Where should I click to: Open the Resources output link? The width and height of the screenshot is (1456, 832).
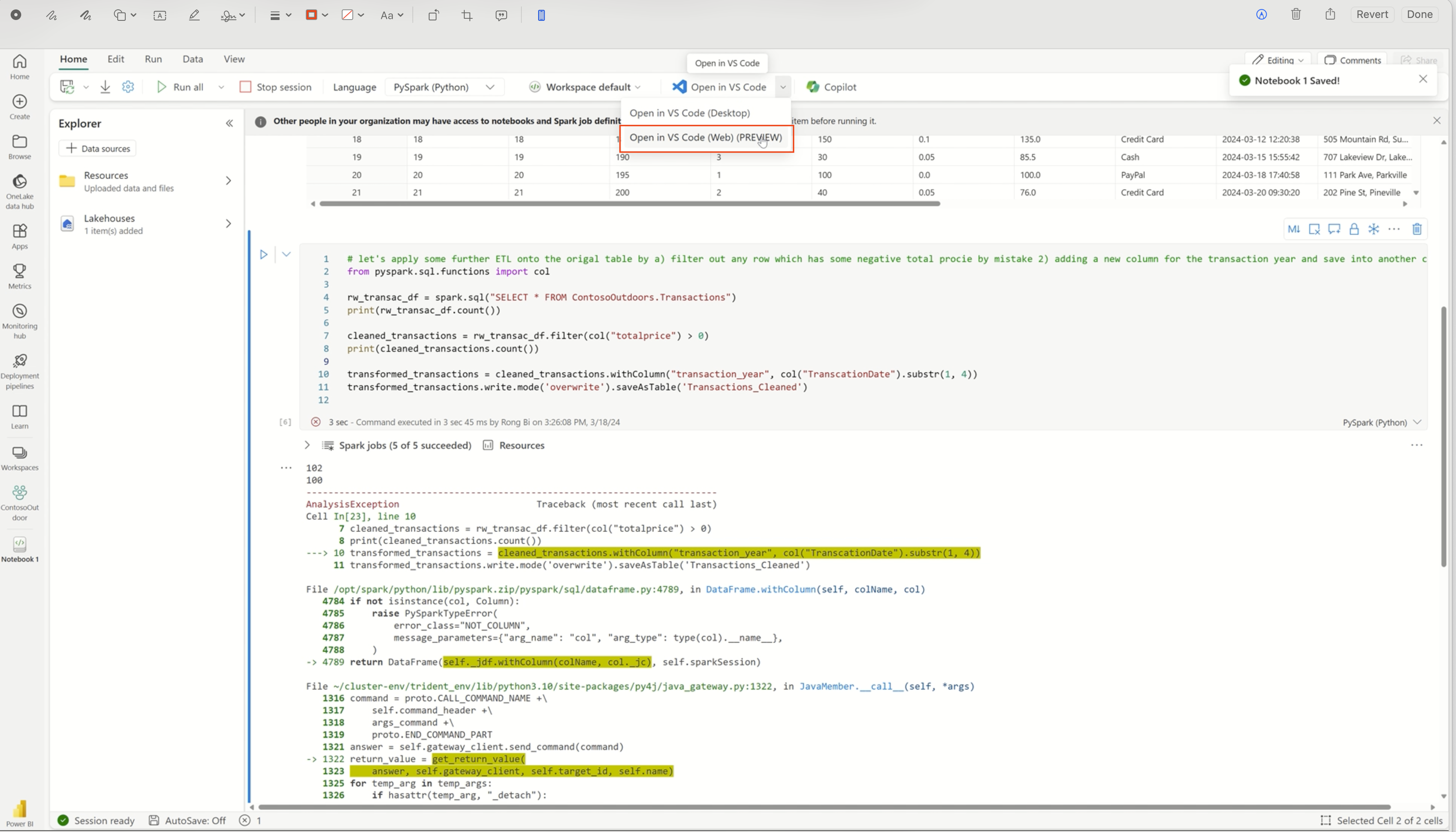click(x=514, y=445)
